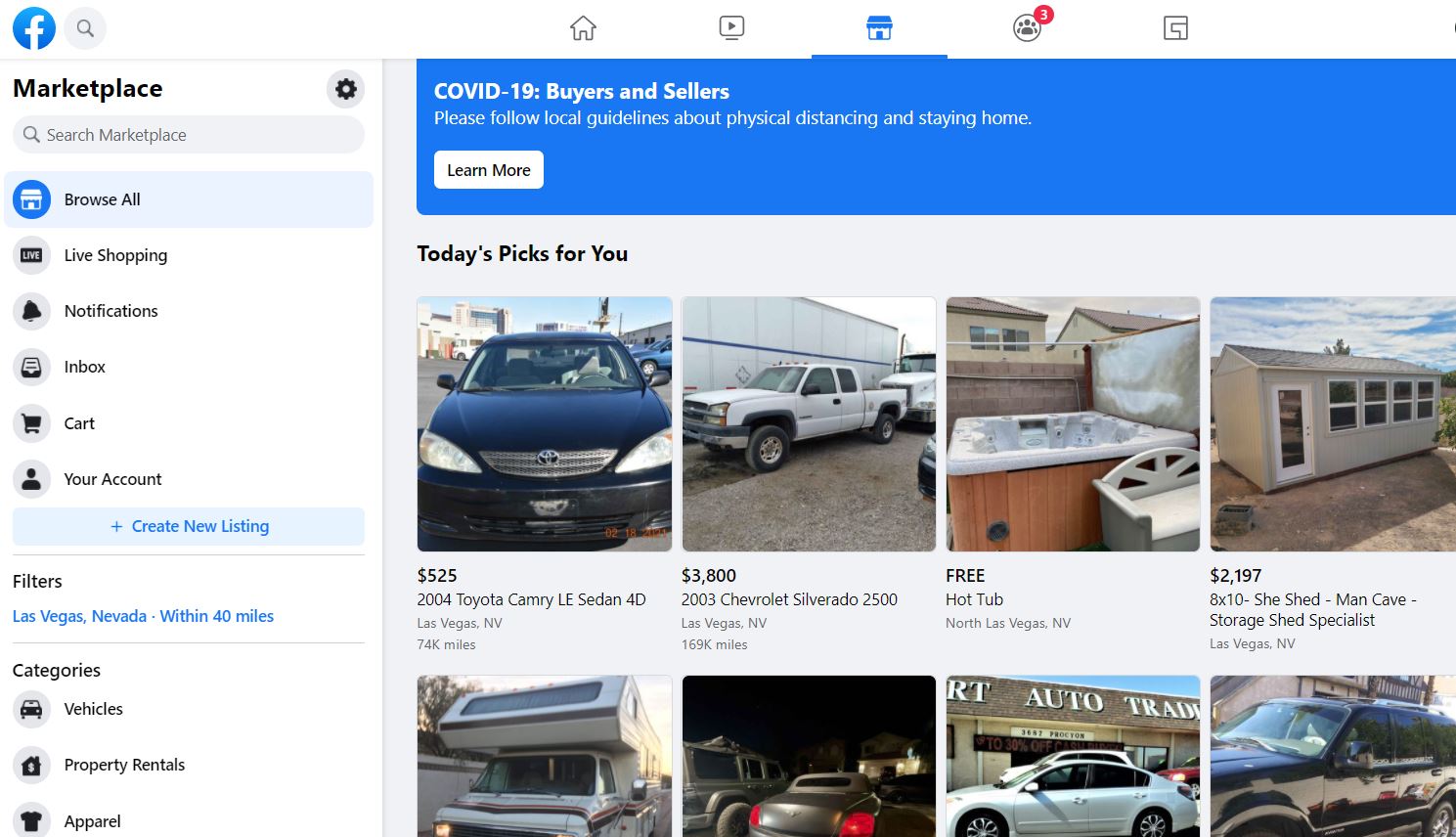Select the Marketplace storefront icon in top bar
Viewport: 1456px width, 837px height.
click(879, 28)
